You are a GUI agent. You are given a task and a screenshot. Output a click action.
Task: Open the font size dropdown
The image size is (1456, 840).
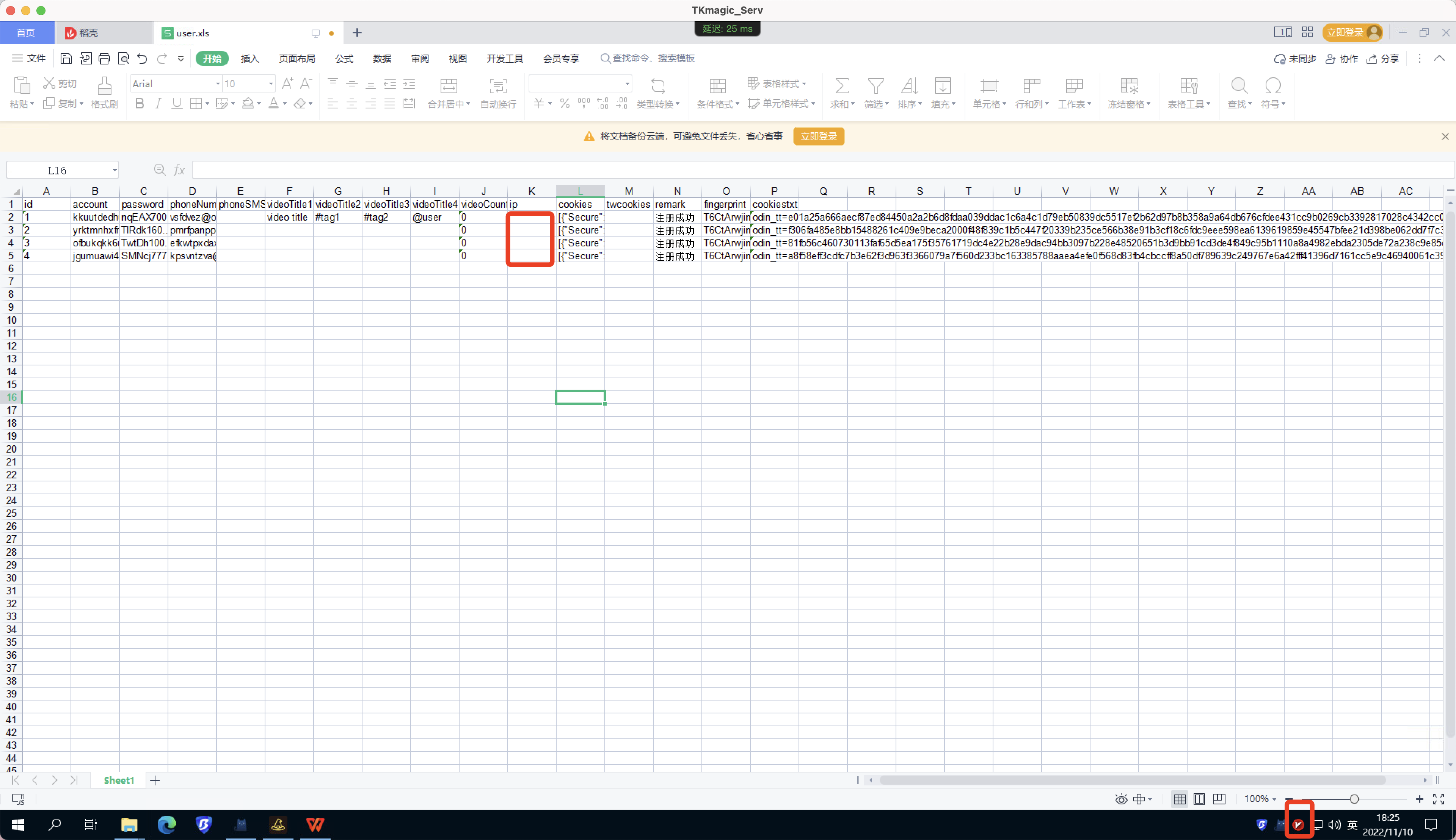(270, 84)
